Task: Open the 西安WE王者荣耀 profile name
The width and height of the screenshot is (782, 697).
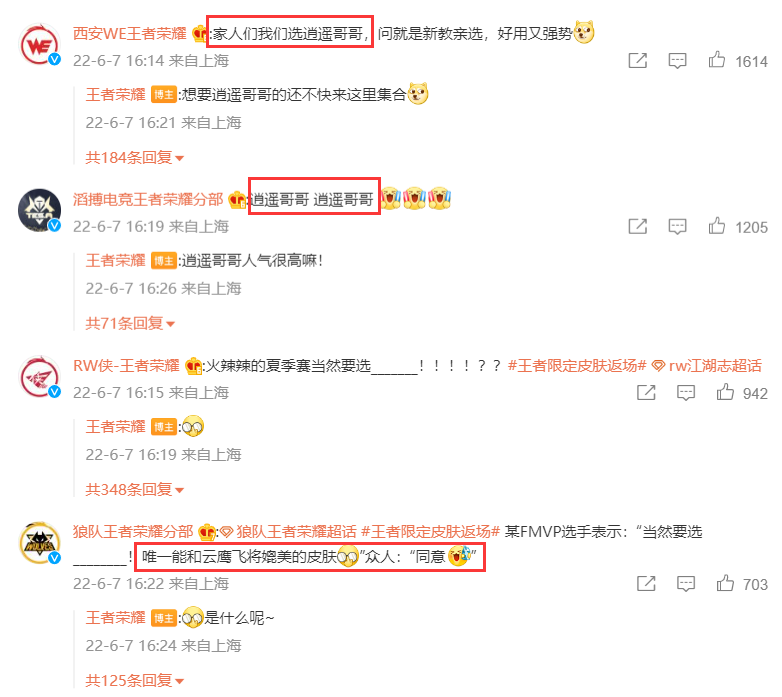Action: pyautogui.click(x=130, y=33)
